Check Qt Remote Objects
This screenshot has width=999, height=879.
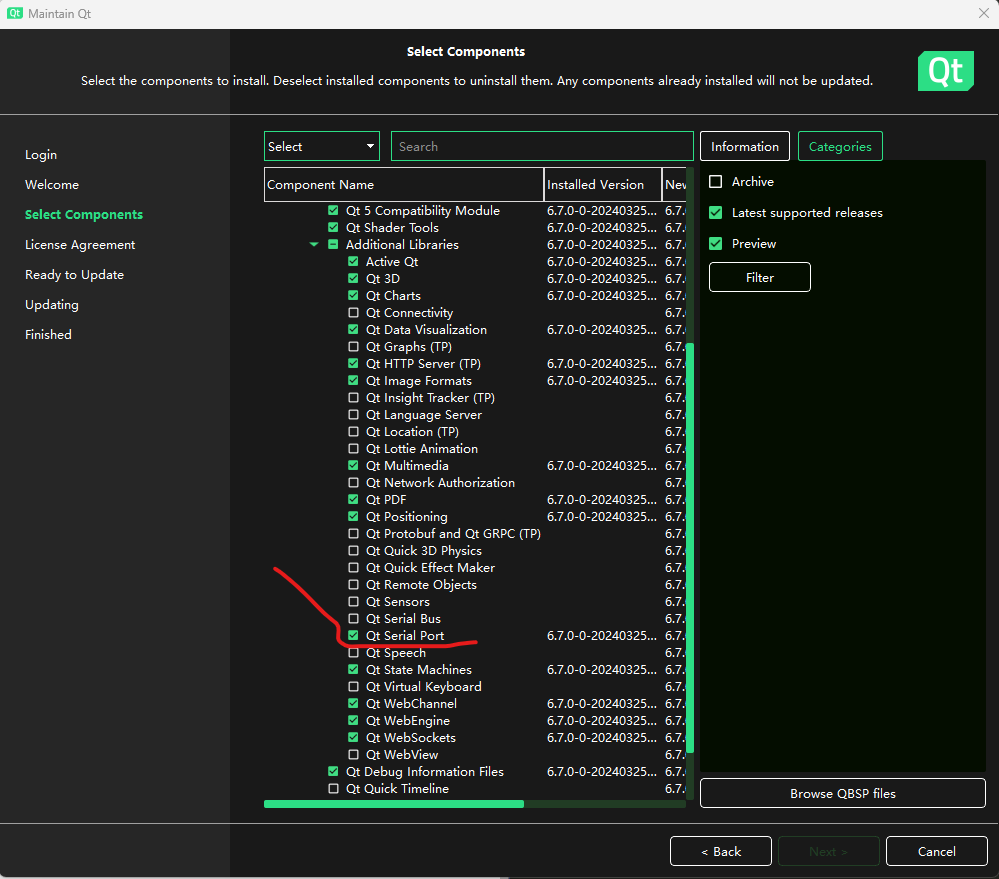[353, 585]
